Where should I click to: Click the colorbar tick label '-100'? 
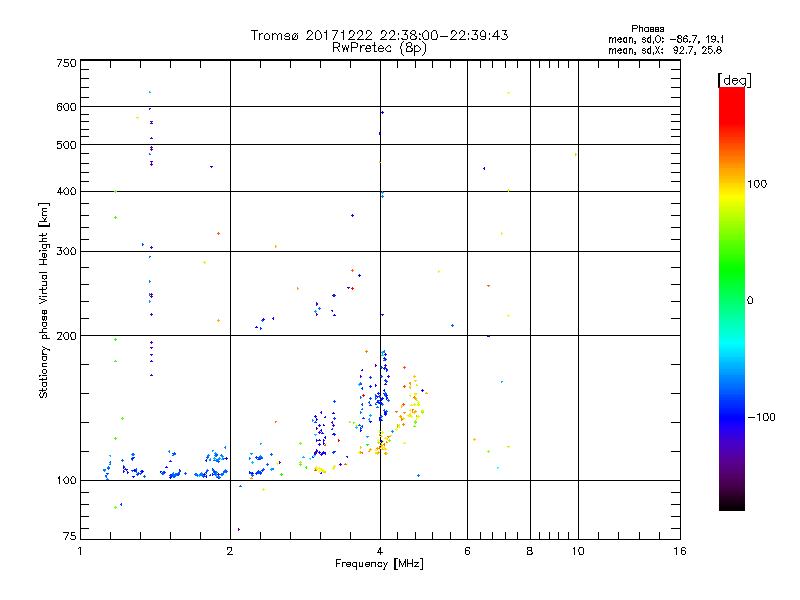pyautogui.click(x=764, y=417)
